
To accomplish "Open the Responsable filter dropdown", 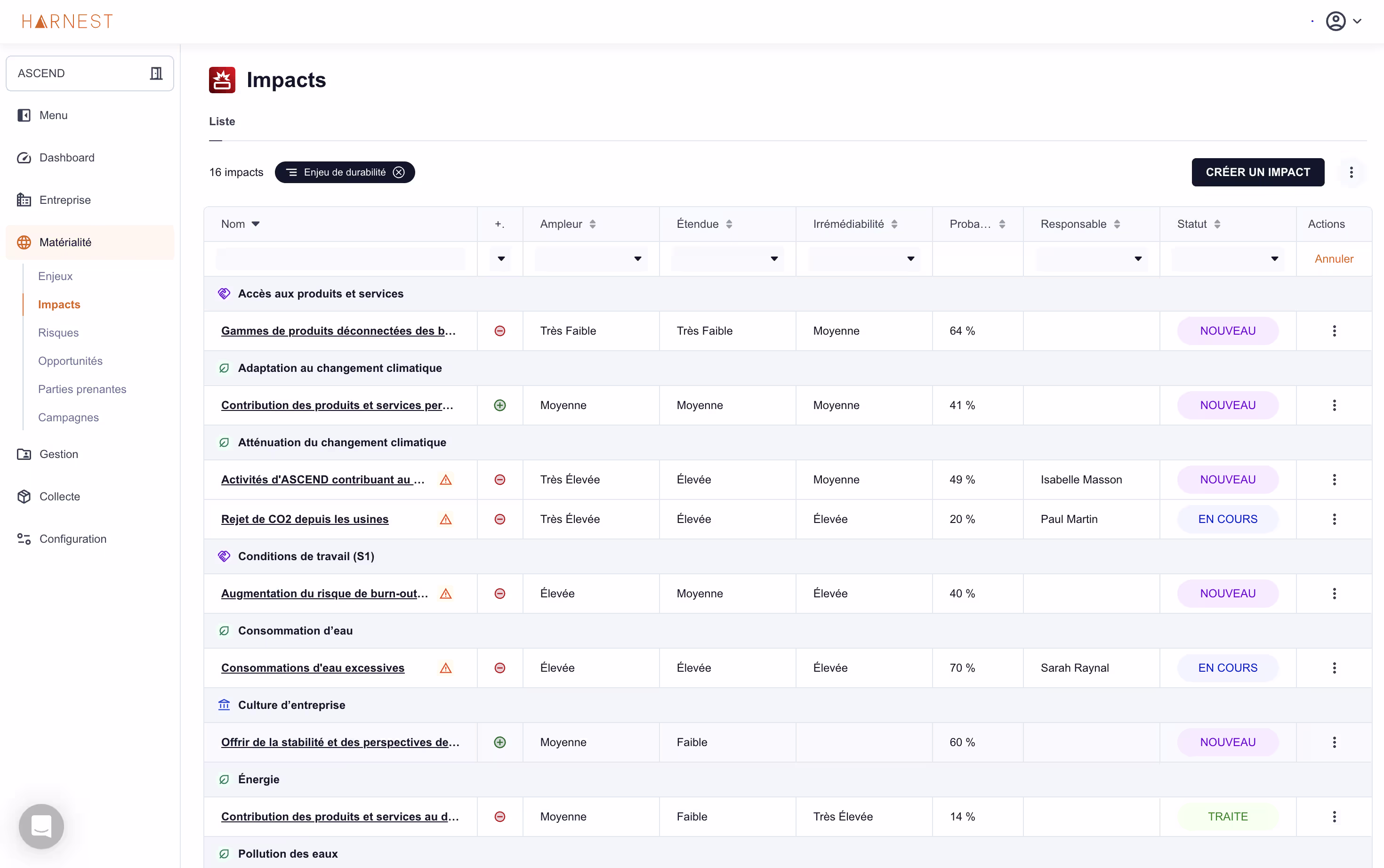I will tap(1091, 259).
